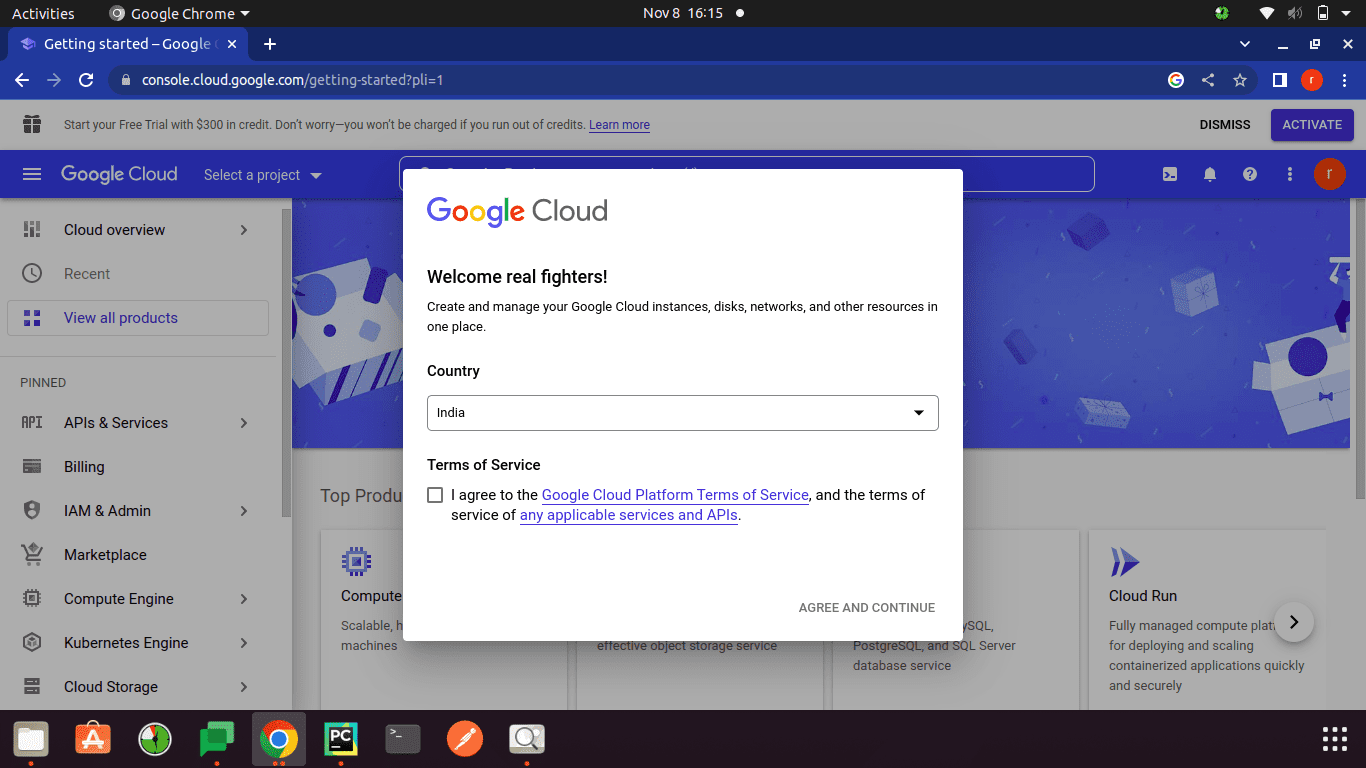
Task: Check the Terms of Service agreement box
Action: (434, 494)
